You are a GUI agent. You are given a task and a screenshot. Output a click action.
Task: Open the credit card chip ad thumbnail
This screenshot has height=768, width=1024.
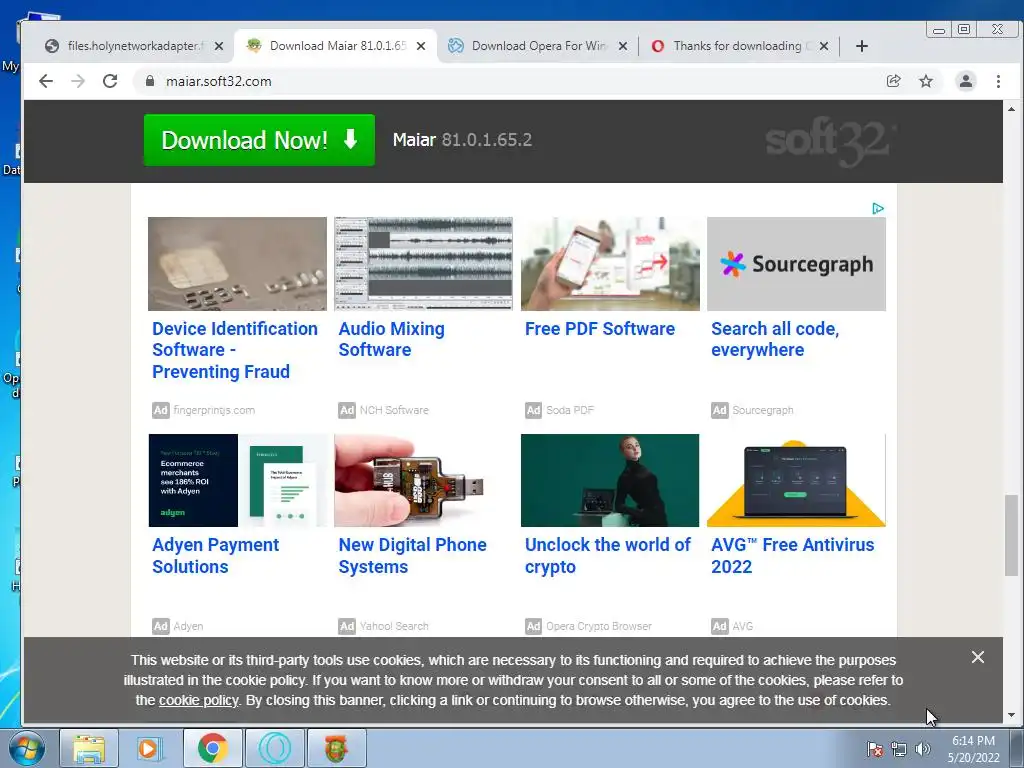(237, 264)
